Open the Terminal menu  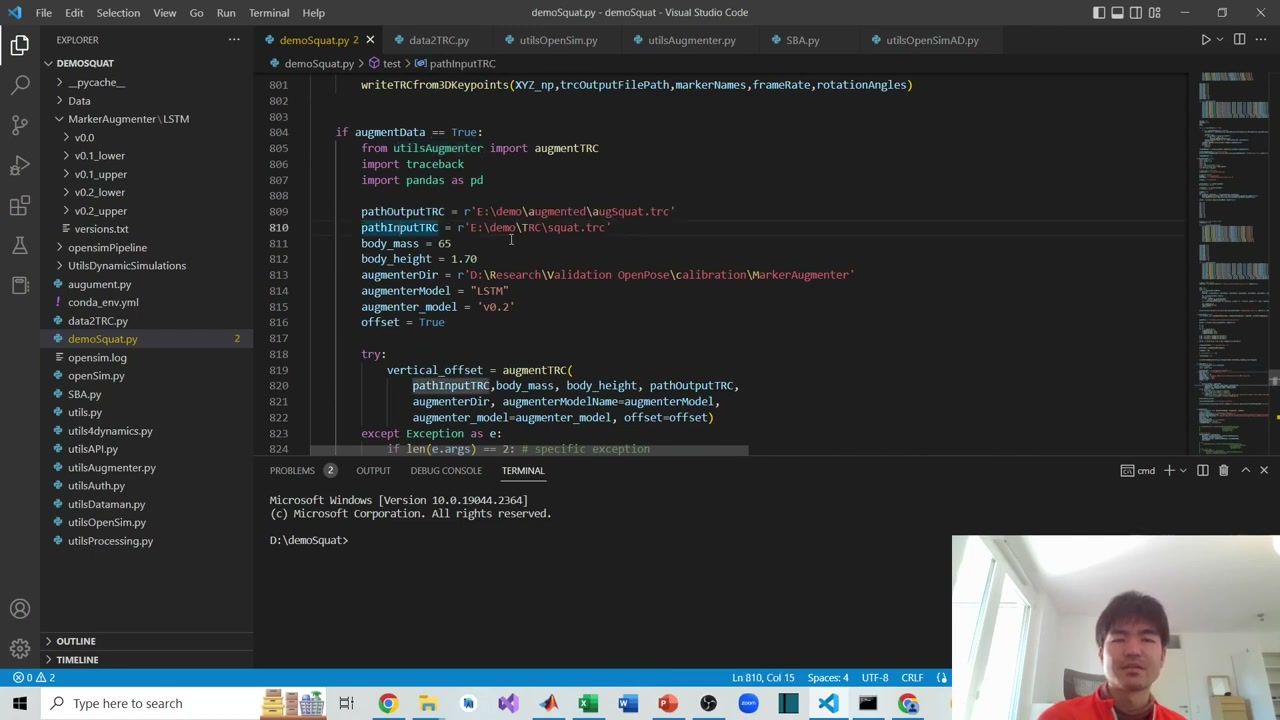269,12
